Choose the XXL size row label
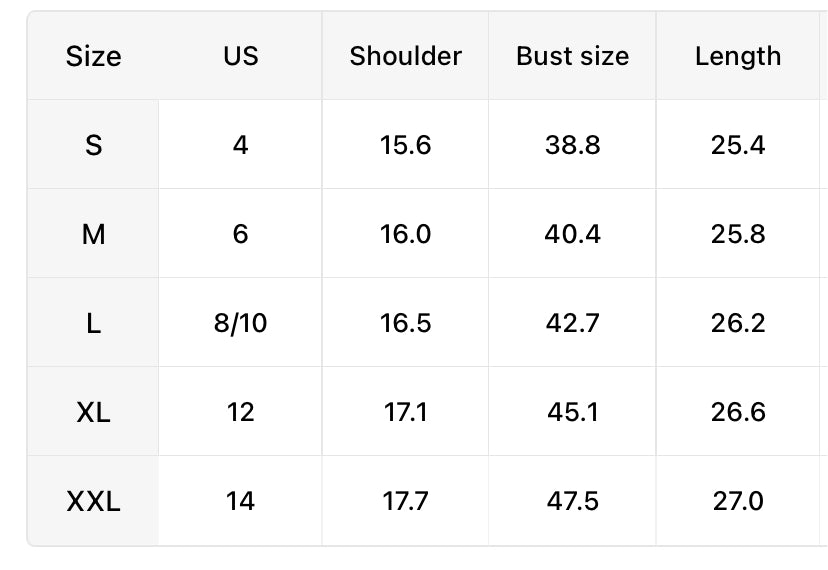The image size is (828, 570). (93, 501)
